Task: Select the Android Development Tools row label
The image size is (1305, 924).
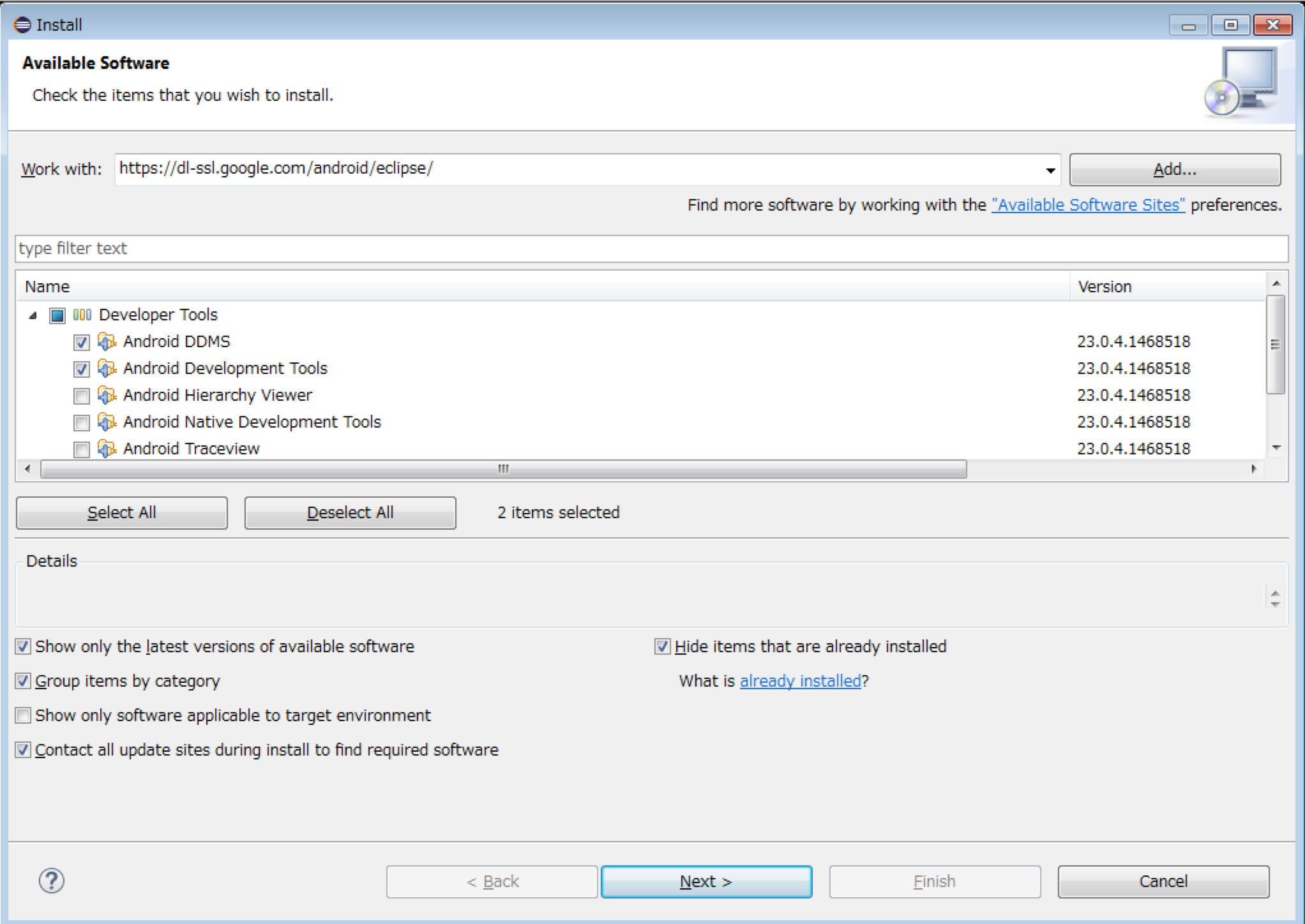Action: click(x=225, y=368)
